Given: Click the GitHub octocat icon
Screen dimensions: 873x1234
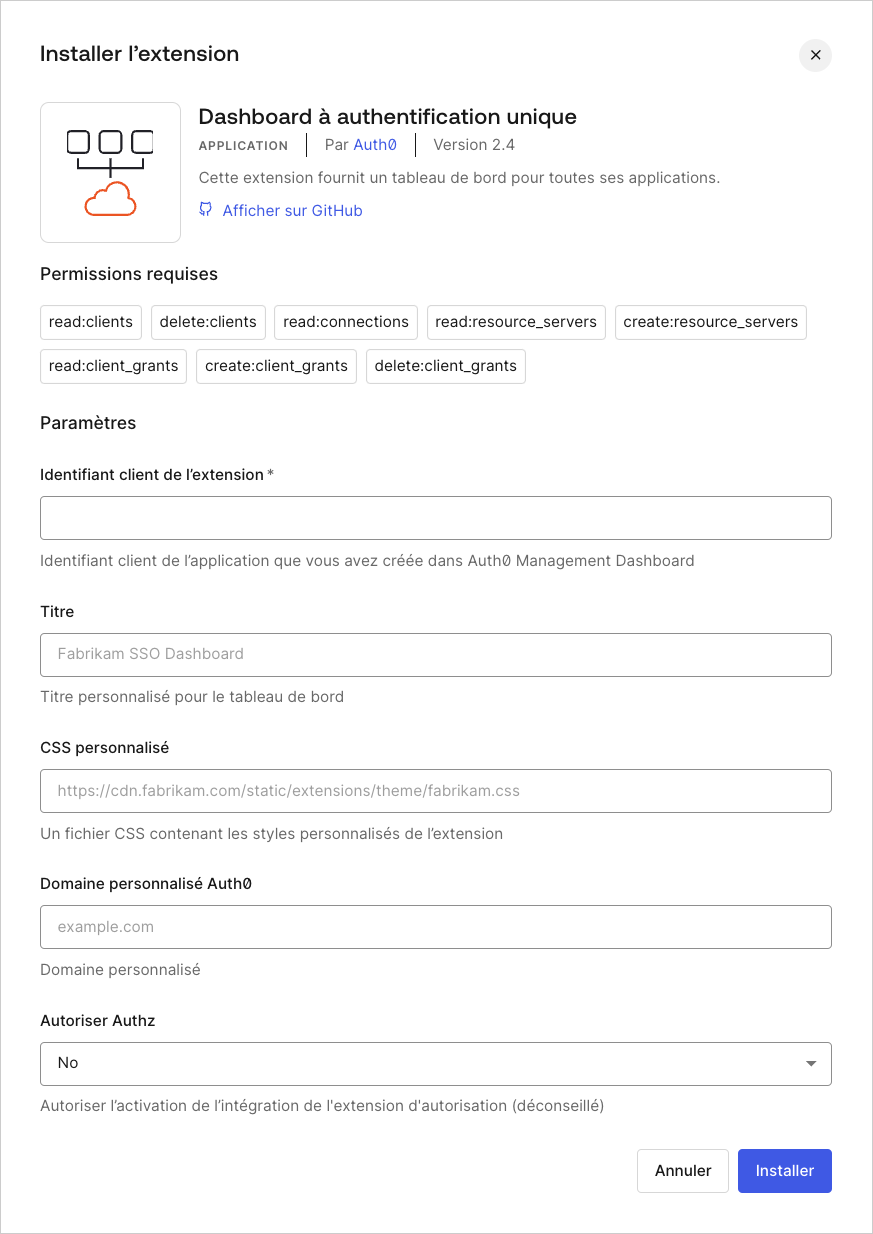Looking at the screenshot, I should coord(205,210).
